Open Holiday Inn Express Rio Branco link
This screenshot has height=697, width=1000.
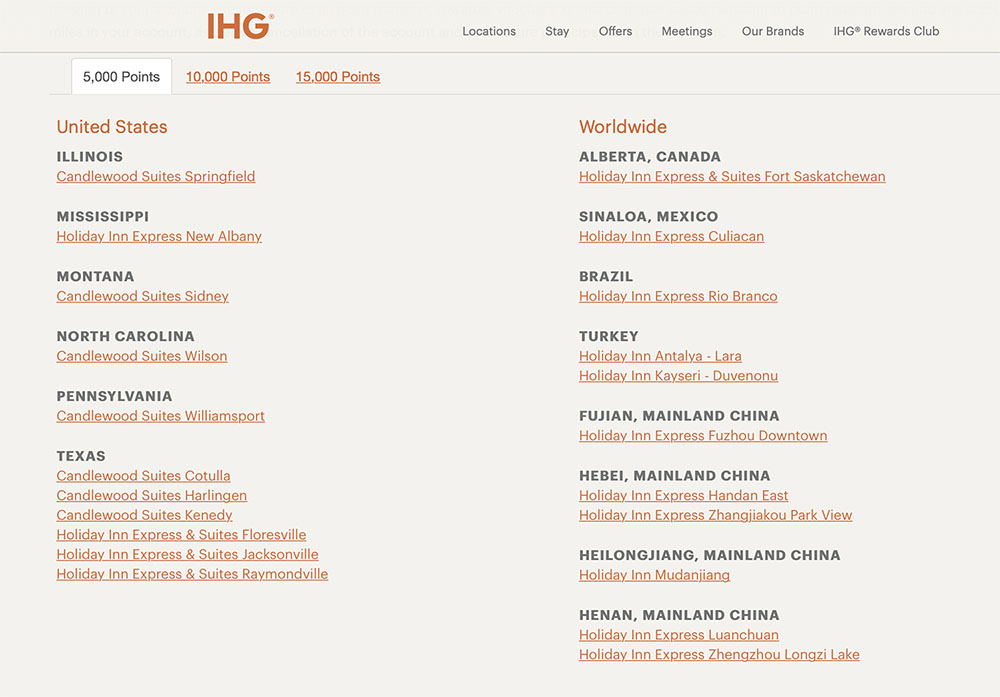tap(678, 297)
